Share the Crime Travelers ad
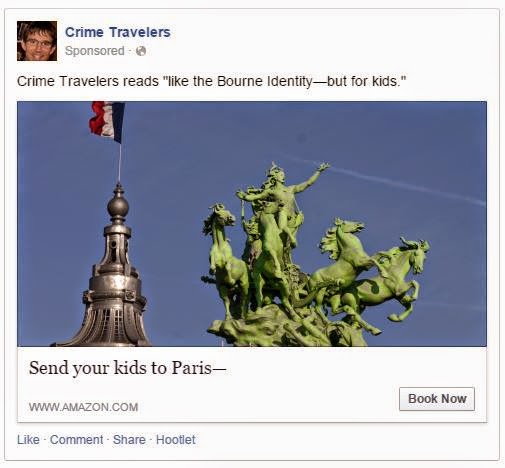 click(x=129, y=440)
